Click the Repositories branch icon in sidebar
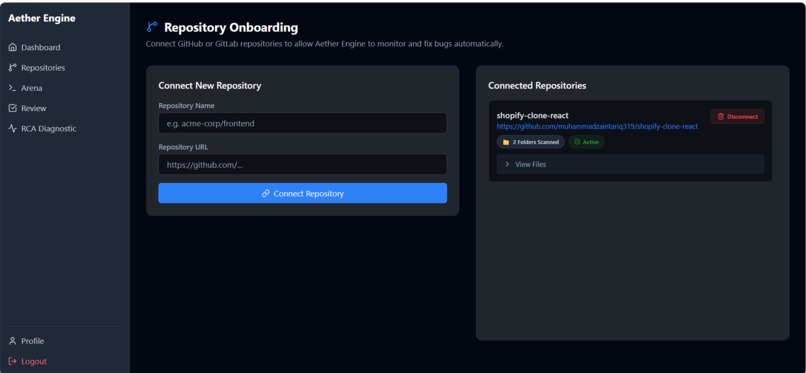The width and height of the screenshot is (806, 373). click(x=13, y=68)
